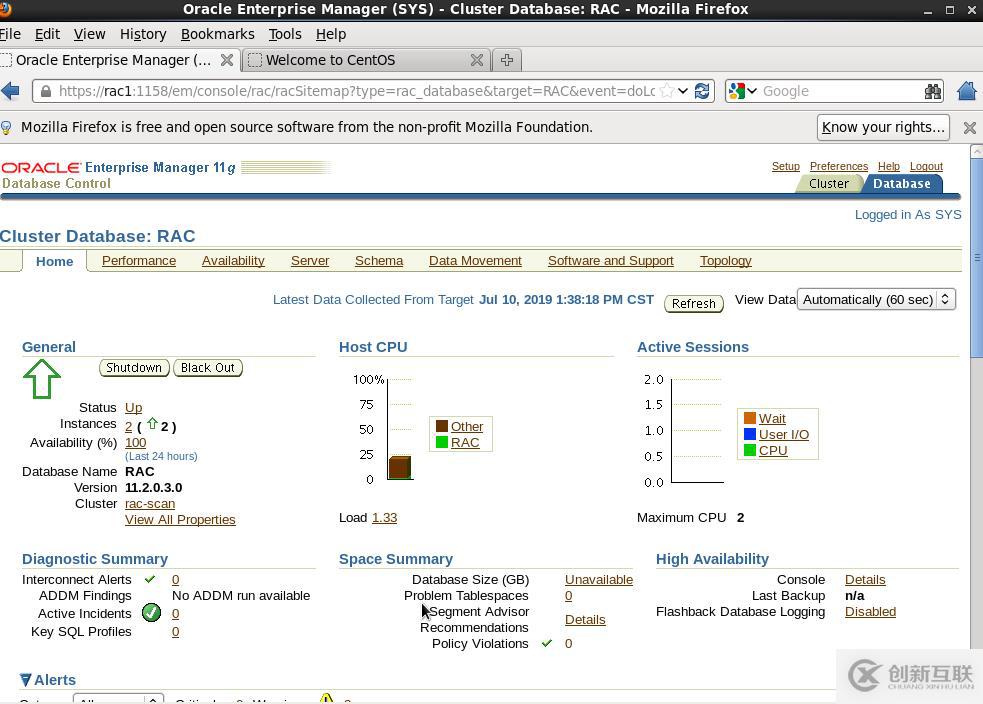
Task: Click the brown Other legend swatch
Action: coord(441,426)
